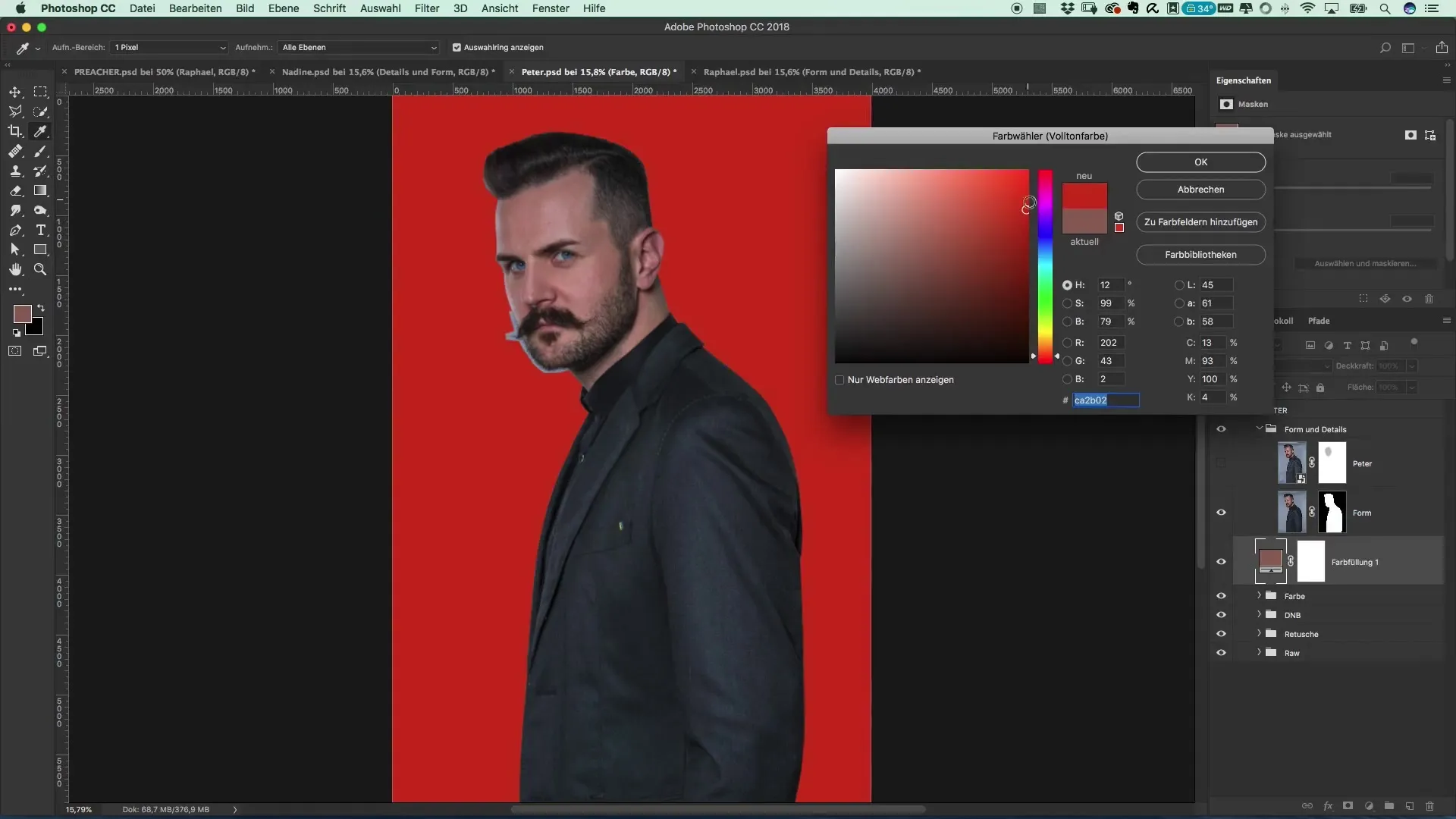Expand the Retusche layer group
This screenshot has width=1456, height=819.
pos(1259,633)
